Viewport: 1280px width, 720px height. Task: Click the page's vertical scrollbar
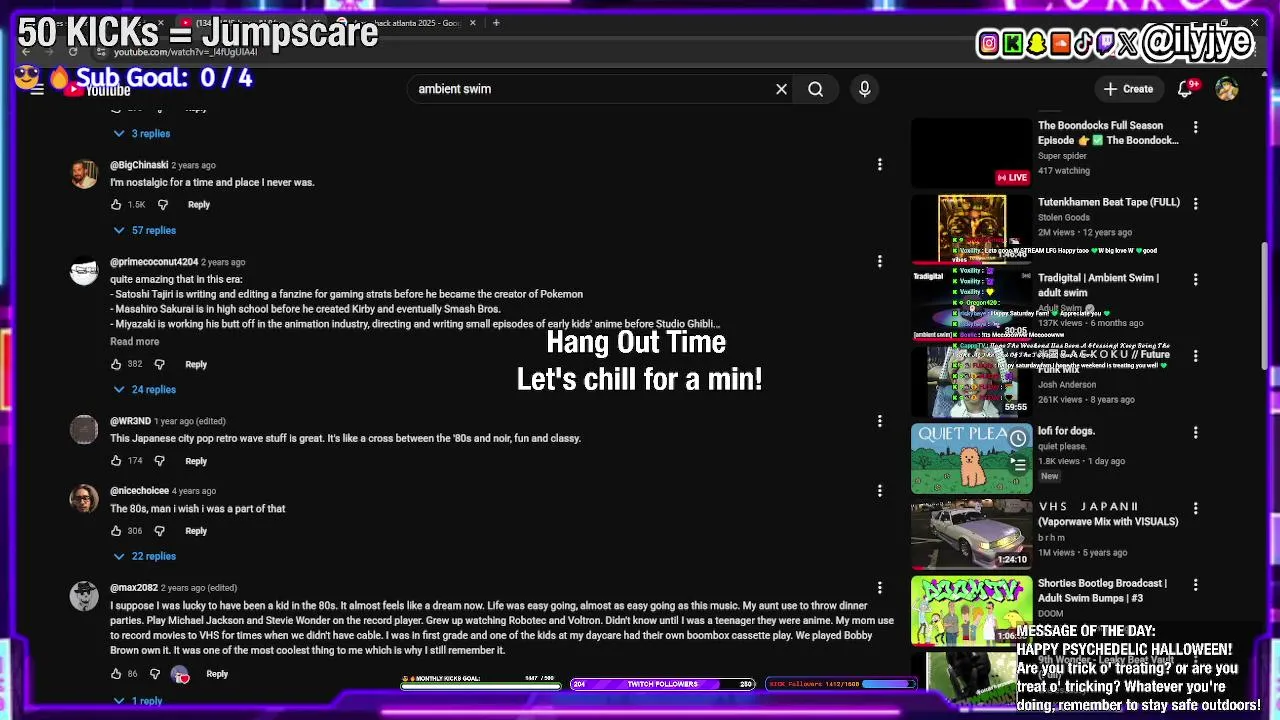point(1265,305)
